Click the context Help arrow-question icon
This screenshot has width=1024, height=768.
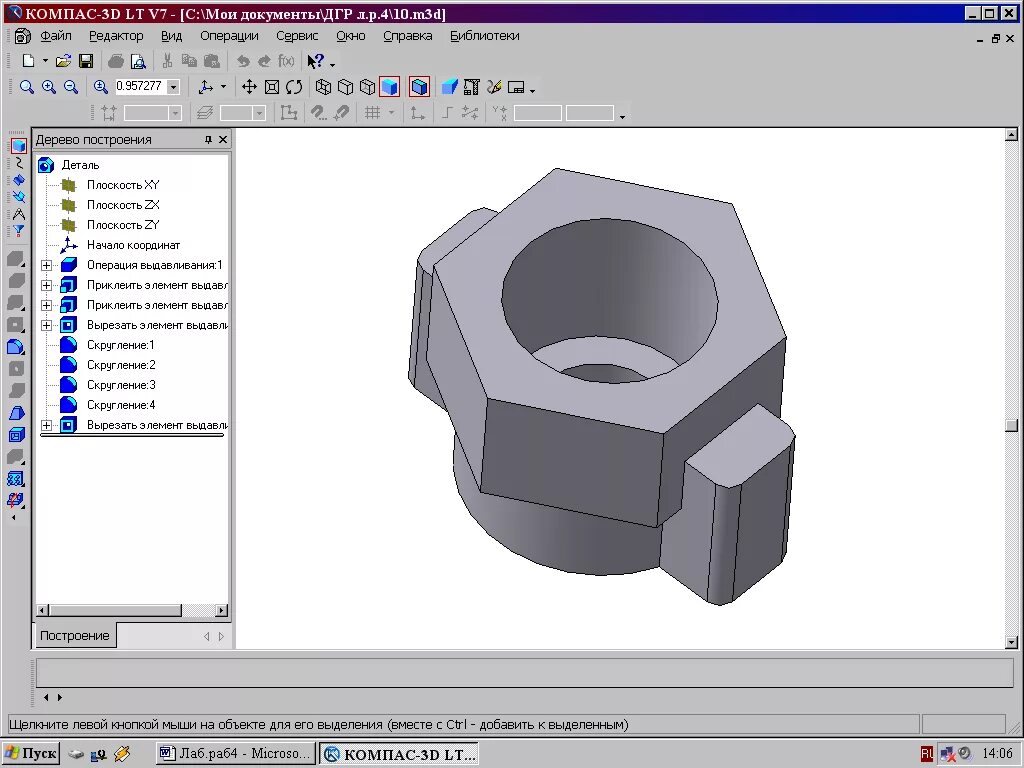tap(316, 61)
